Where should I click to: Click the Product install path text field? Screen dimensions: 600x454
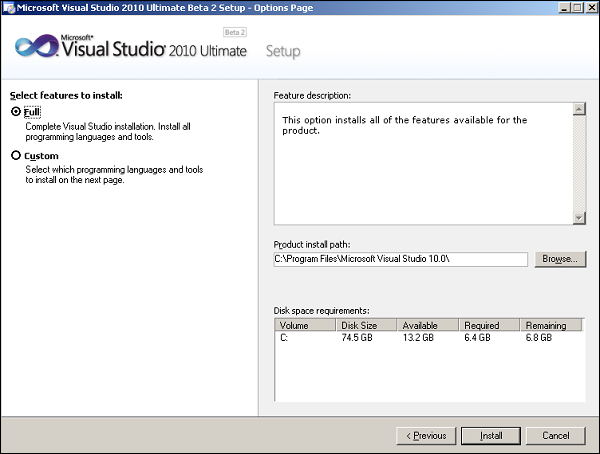click(x=400, y=260)
